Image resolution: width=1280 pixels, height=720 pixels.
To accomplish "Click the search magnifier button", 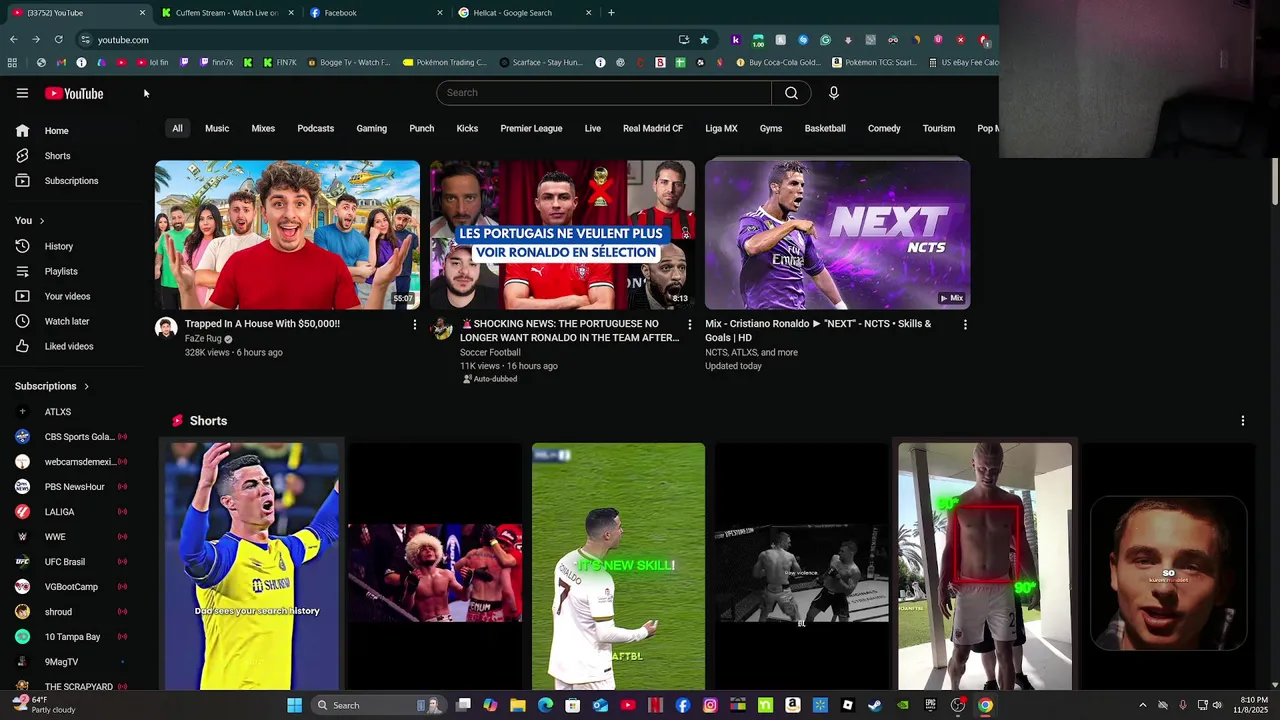I will pyautogui.click(x=791, y=93).
